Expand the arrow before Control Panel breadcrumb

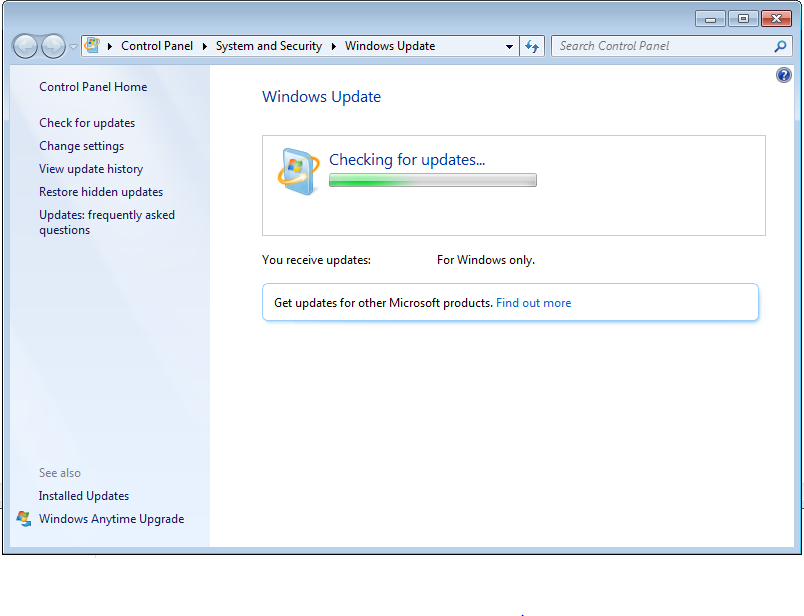coord(110,46)
